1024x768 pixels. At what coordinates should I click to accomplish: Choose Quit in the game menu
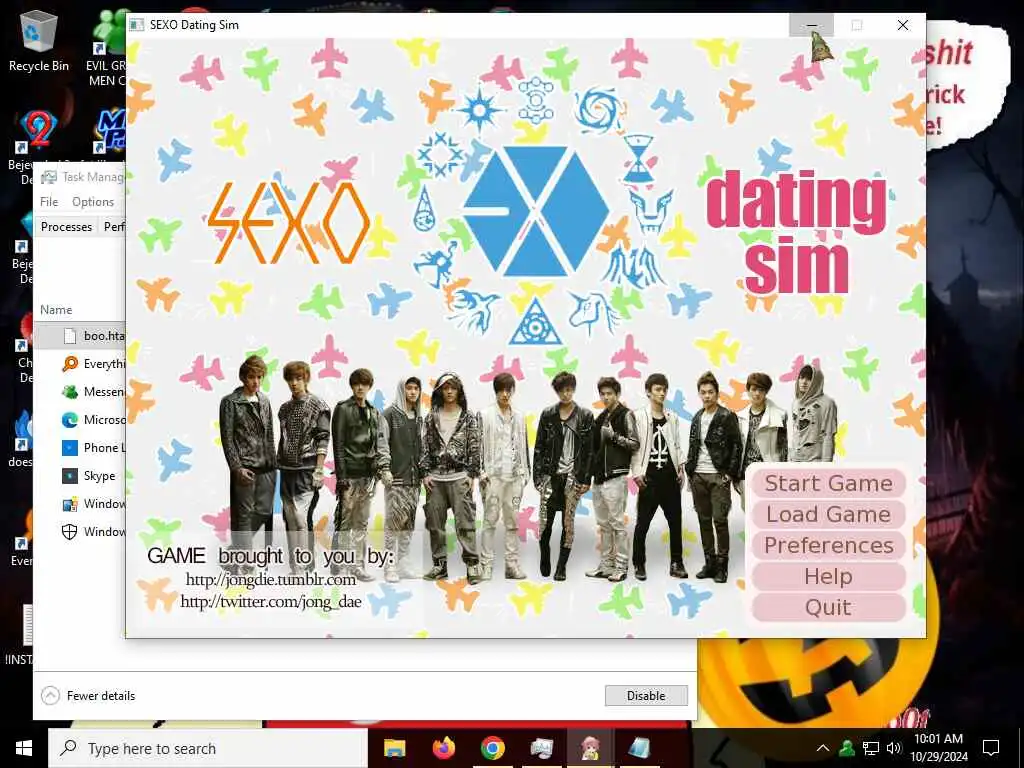tap(828, 608)
